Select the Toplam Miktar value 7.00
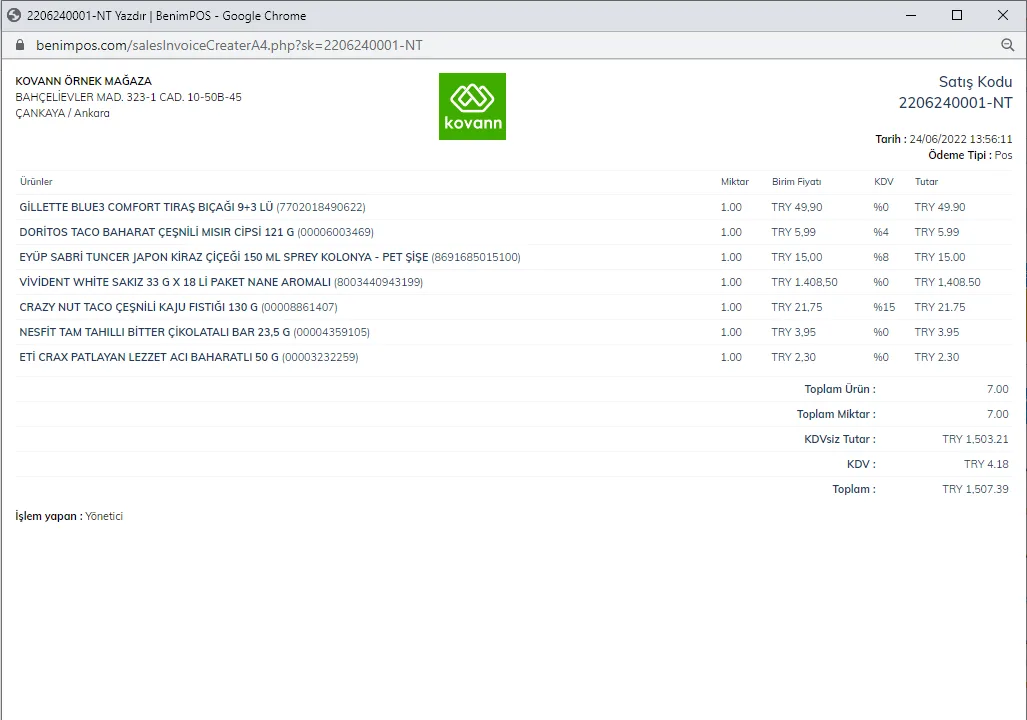 998,414
